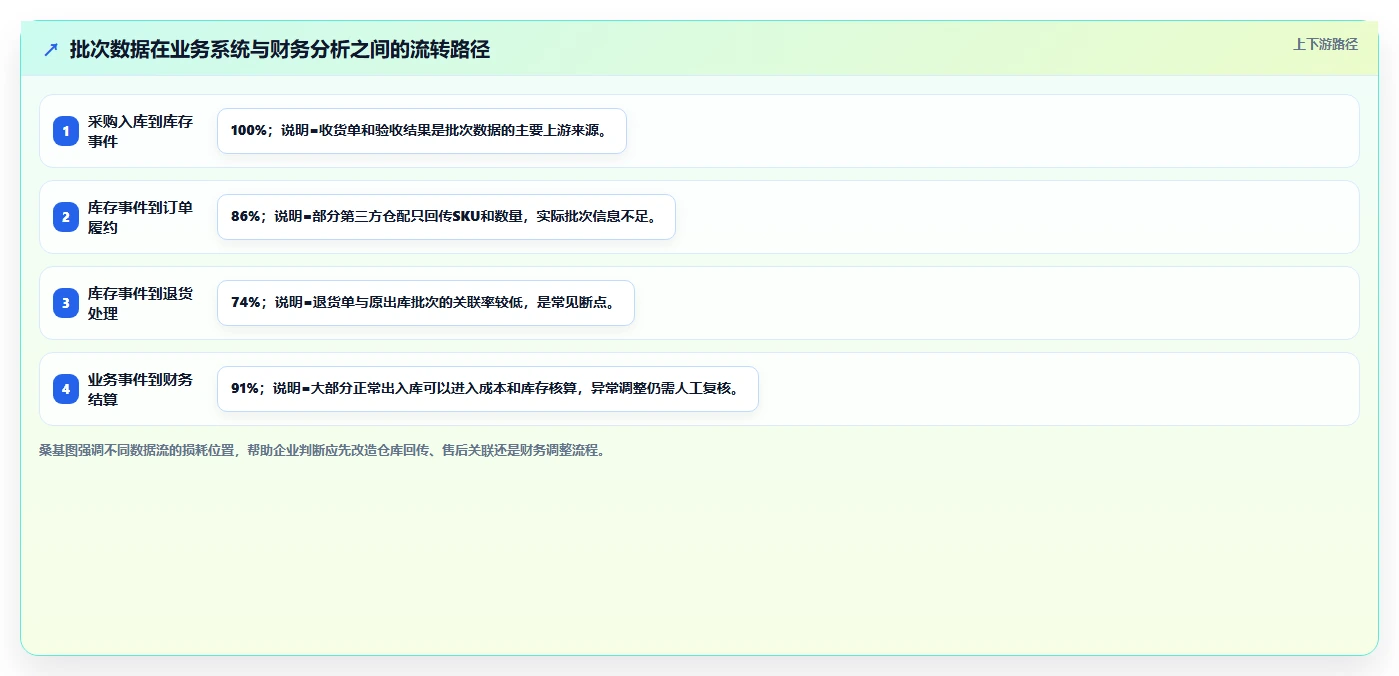Select step badge 3 for 库存事件到退货处理
This screenshot has height=676, width=1399.
point(66,303)
